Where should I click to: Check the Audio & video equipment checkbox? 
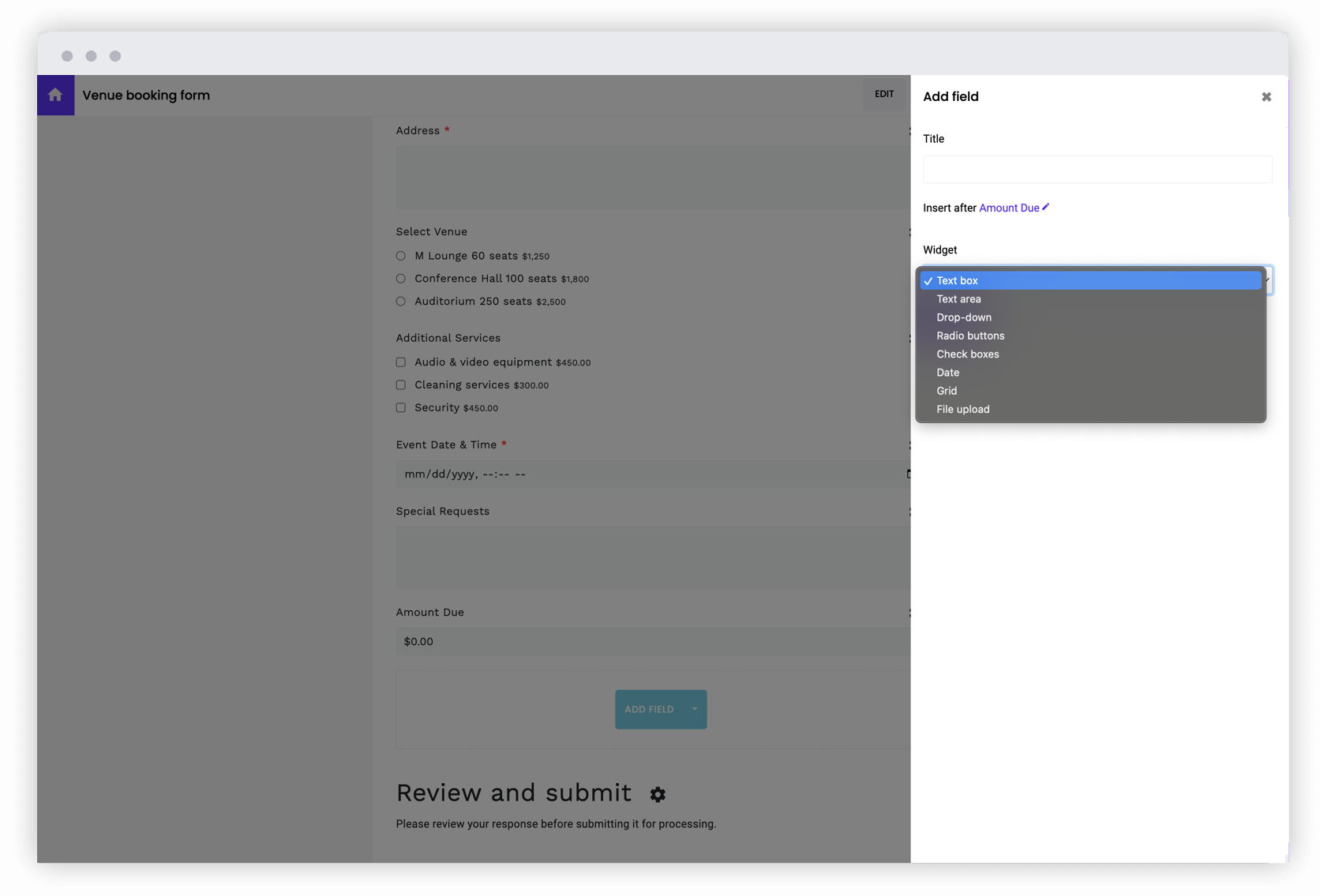point(400,362)
